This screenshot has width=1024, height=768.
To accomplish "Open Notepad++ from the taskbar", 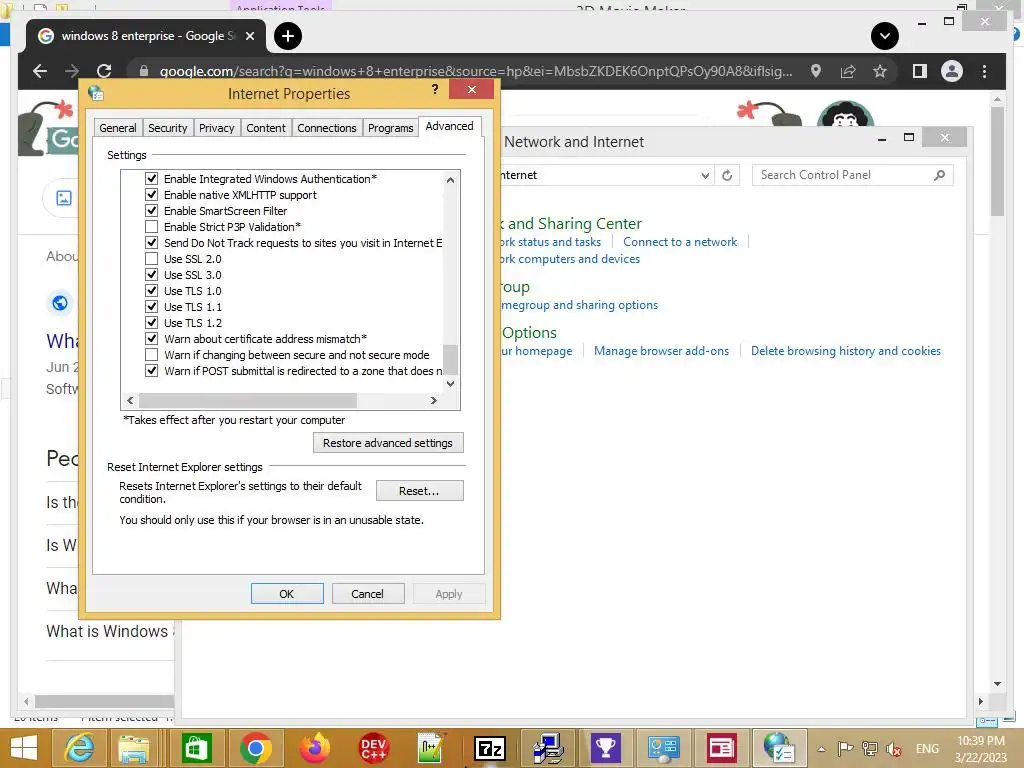I will pyautogui.click(x=431, y=748).
